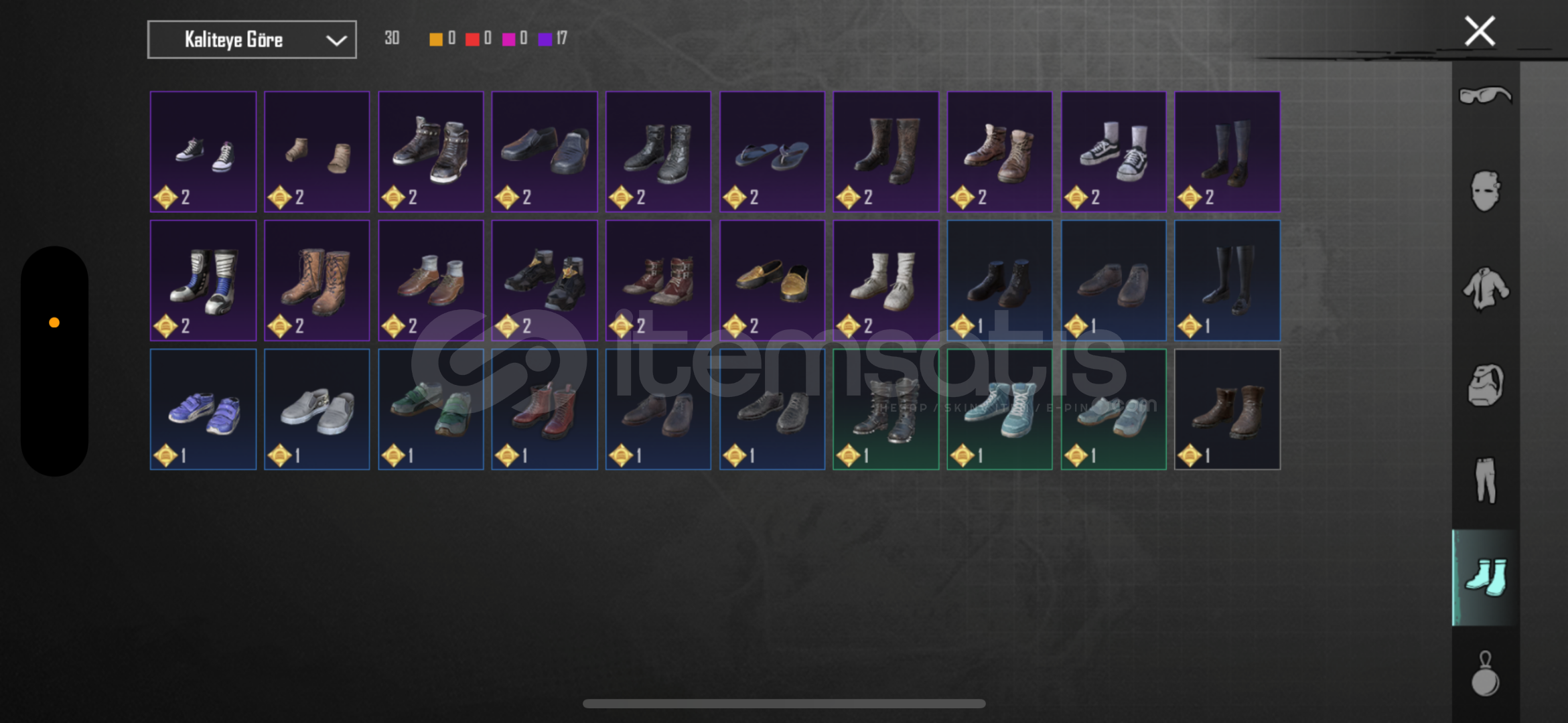Choose the tall brown lace-up boots
Screen dimensions: 1568x723
click(317, 280)
